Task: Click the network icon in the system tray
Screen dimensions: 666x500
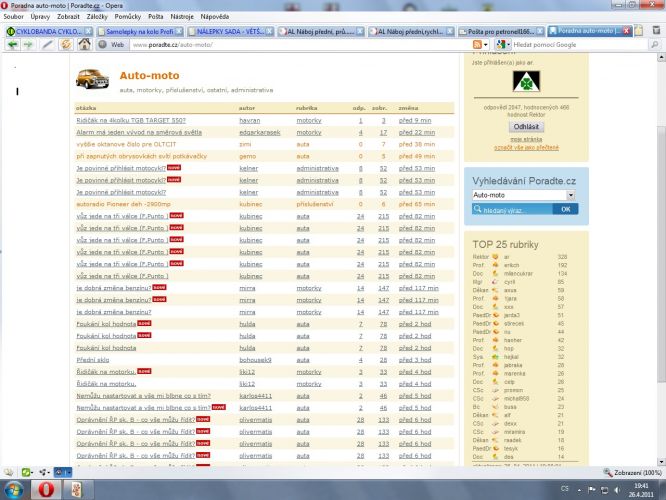Action: point(604,490)
